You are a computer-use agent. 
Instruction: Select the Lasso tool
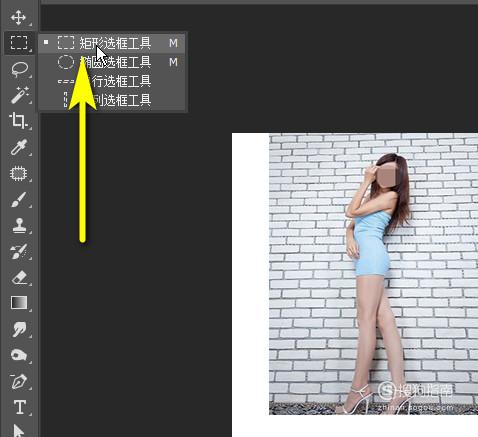pyautogui.click(x=19, y=69)
